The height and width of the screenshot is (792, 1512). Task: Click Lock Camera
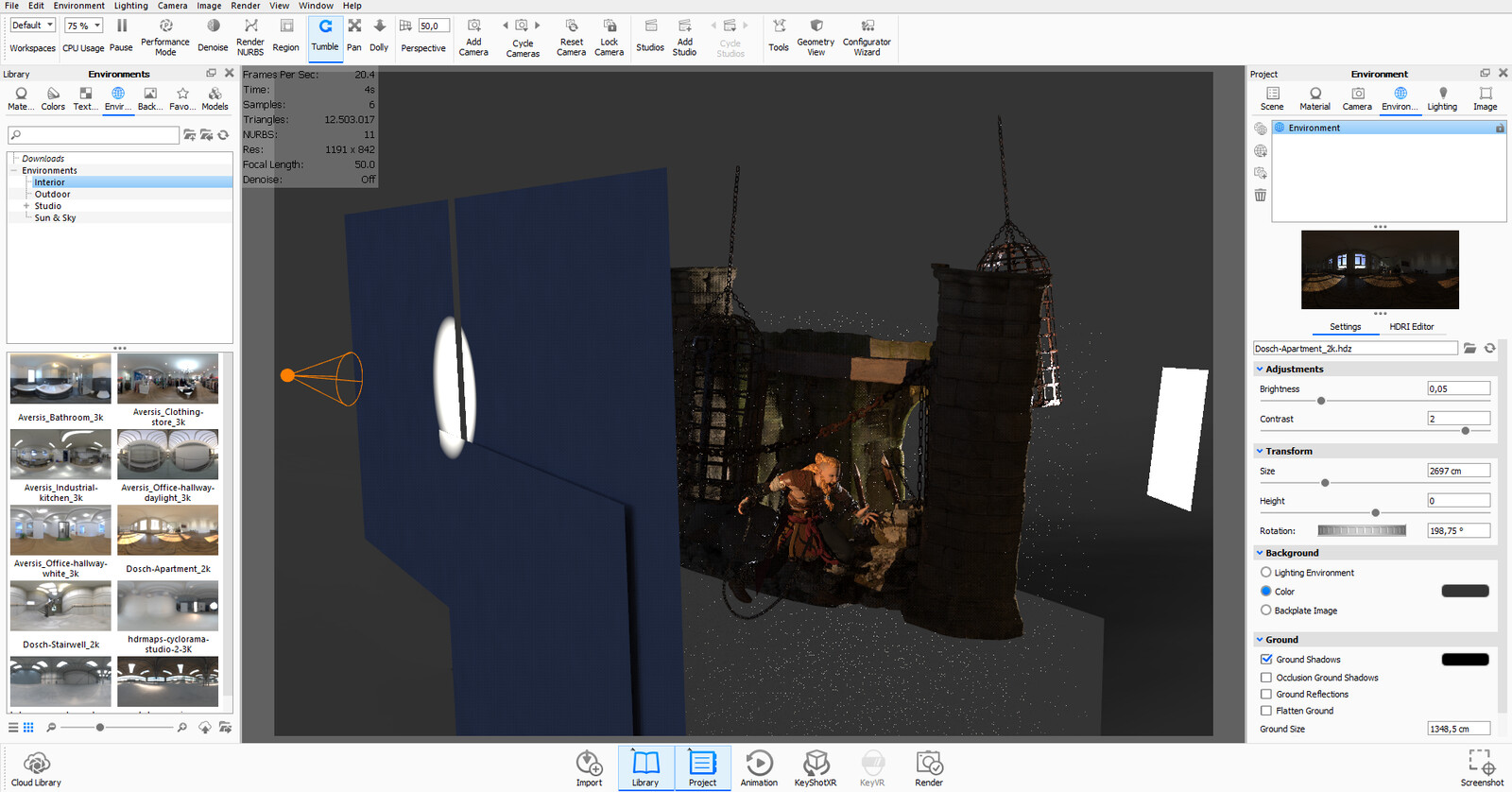(x=610, y=37)
